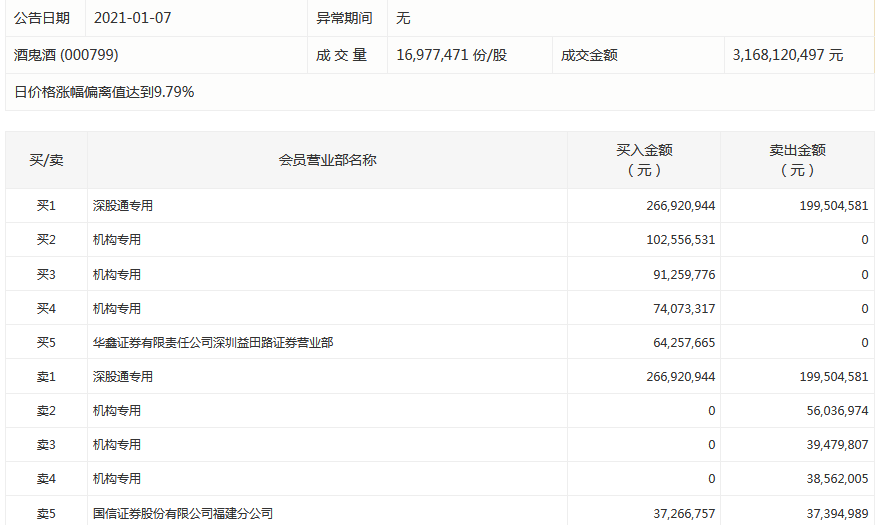
Task: Select the 成交量 value 16,977,471 份/股
Action: pos(451,55)
